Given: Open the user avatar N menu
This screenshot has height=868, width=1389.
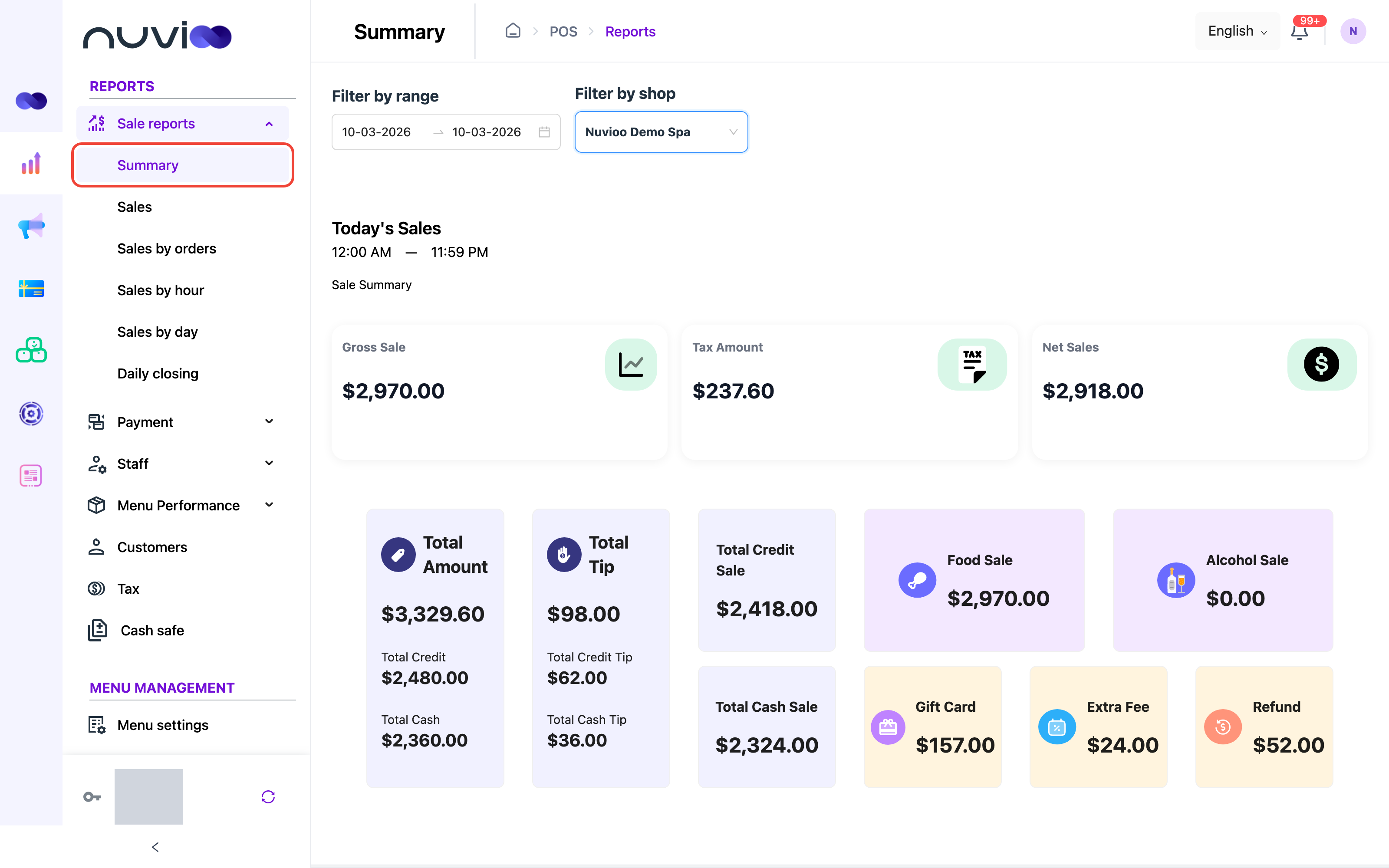Looking at the screenshot, I should pyautogui.click(x=1353, y=32).
